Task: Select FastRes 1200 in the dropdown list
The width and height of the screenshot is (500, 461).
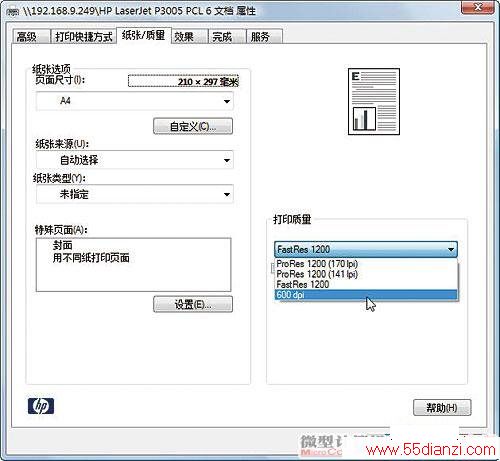Action: coord(366,284)
